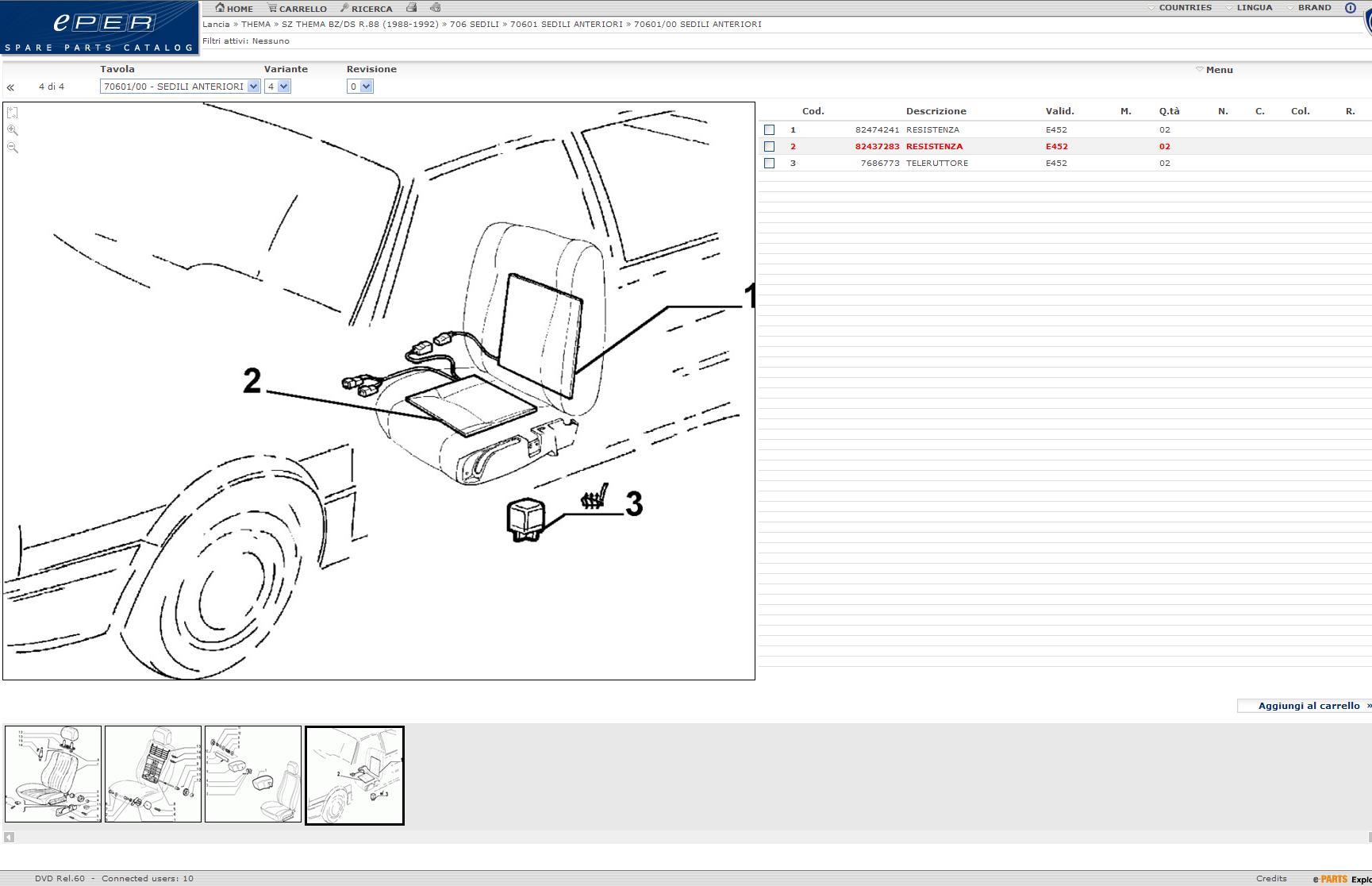This screenshot has height=886, width=1372.
Task: Select the TELERUTTORE row checkbox
Action: coord(769,163)
